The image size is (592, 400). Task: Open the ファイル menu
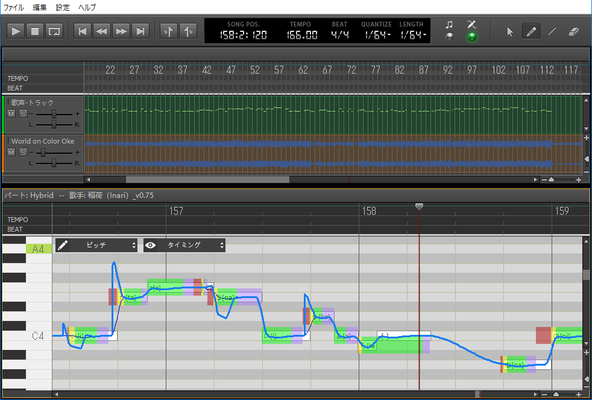coord(14,7)
